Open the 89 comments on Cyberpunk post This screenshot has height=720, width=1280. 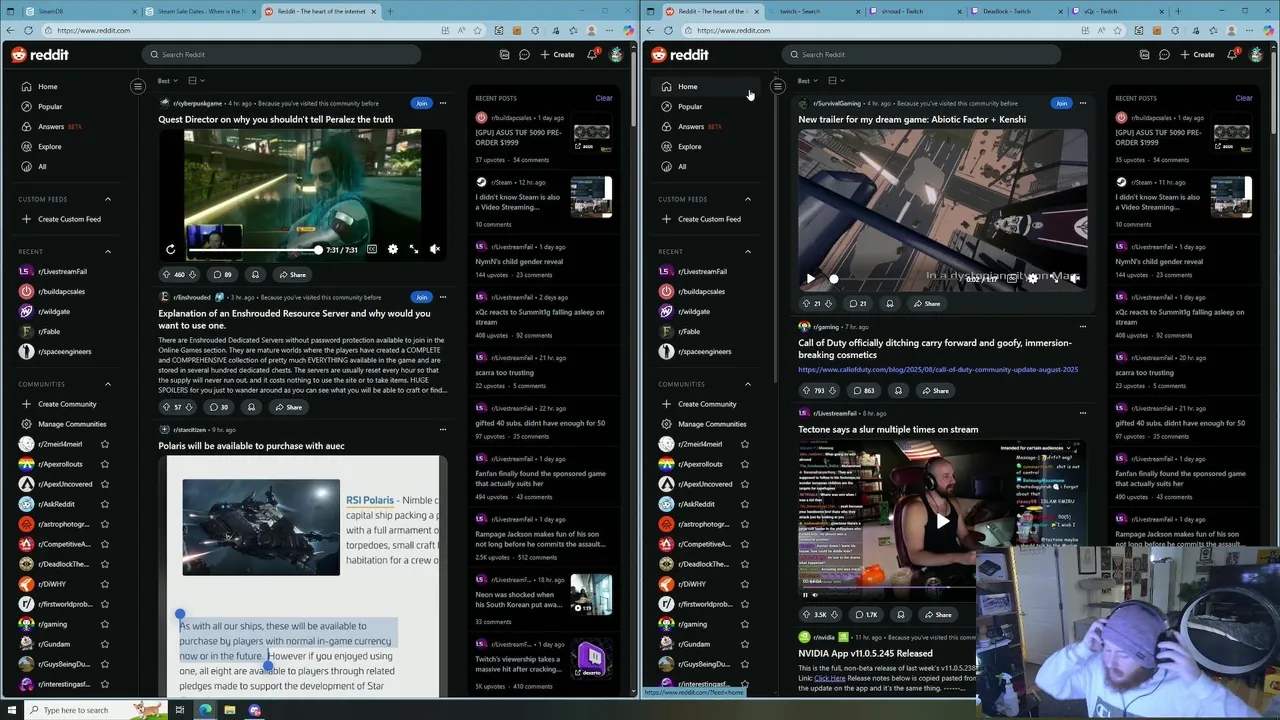tap(222, 274)
